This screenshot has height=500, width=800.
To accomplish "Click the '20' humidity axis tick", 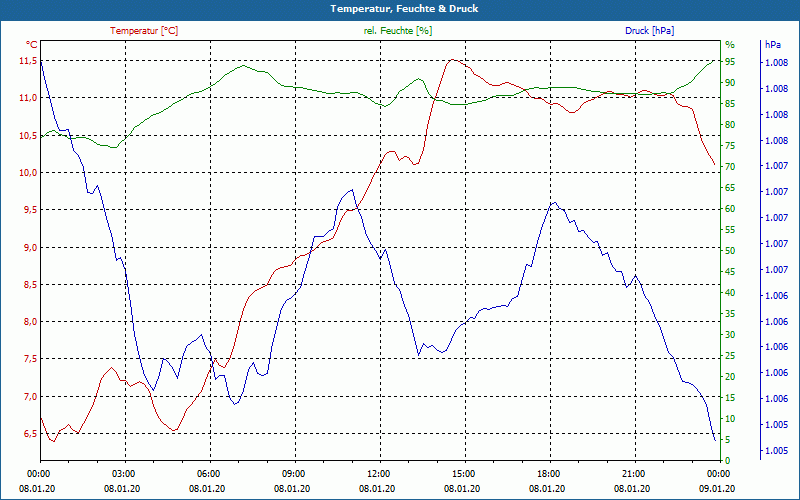I will coord(730,377).
